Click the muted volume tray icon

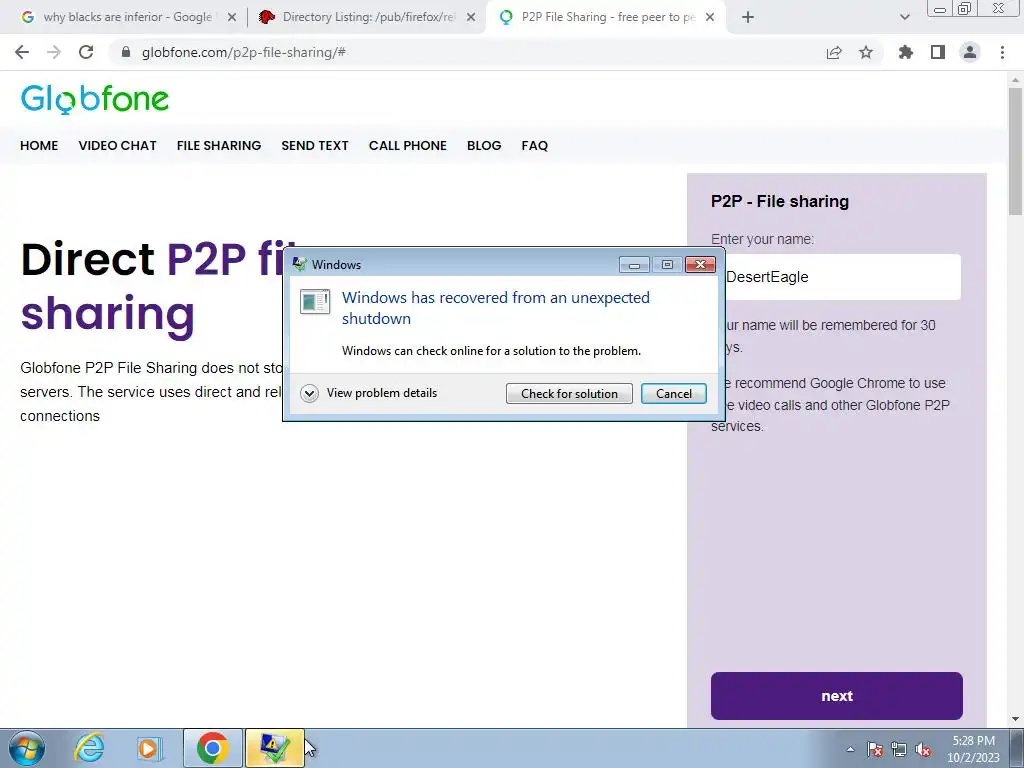[923, 749]
